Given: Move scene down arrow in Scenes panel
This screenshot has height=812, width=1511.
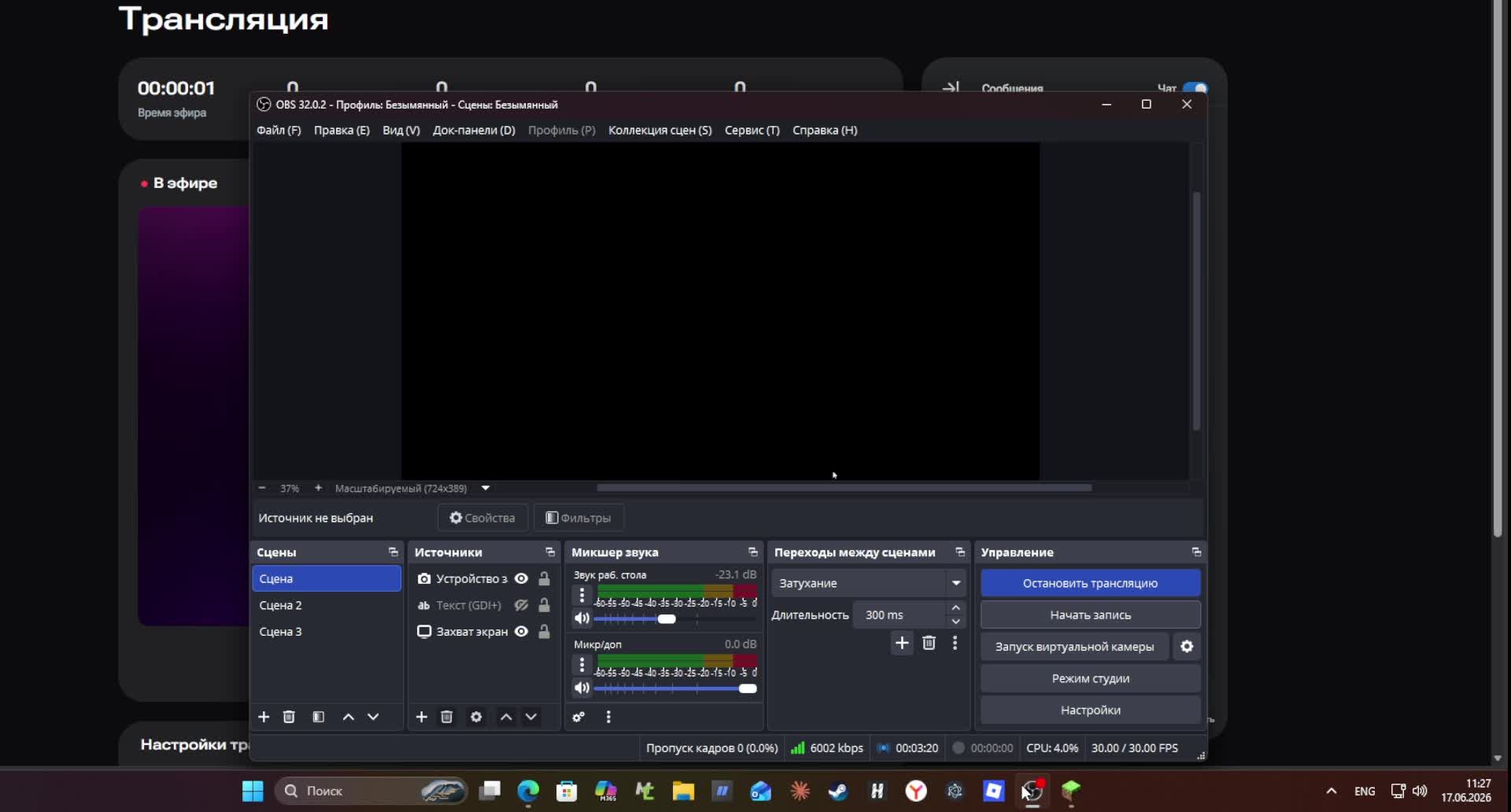Looking at the screenshot, I should pos(373,717).
